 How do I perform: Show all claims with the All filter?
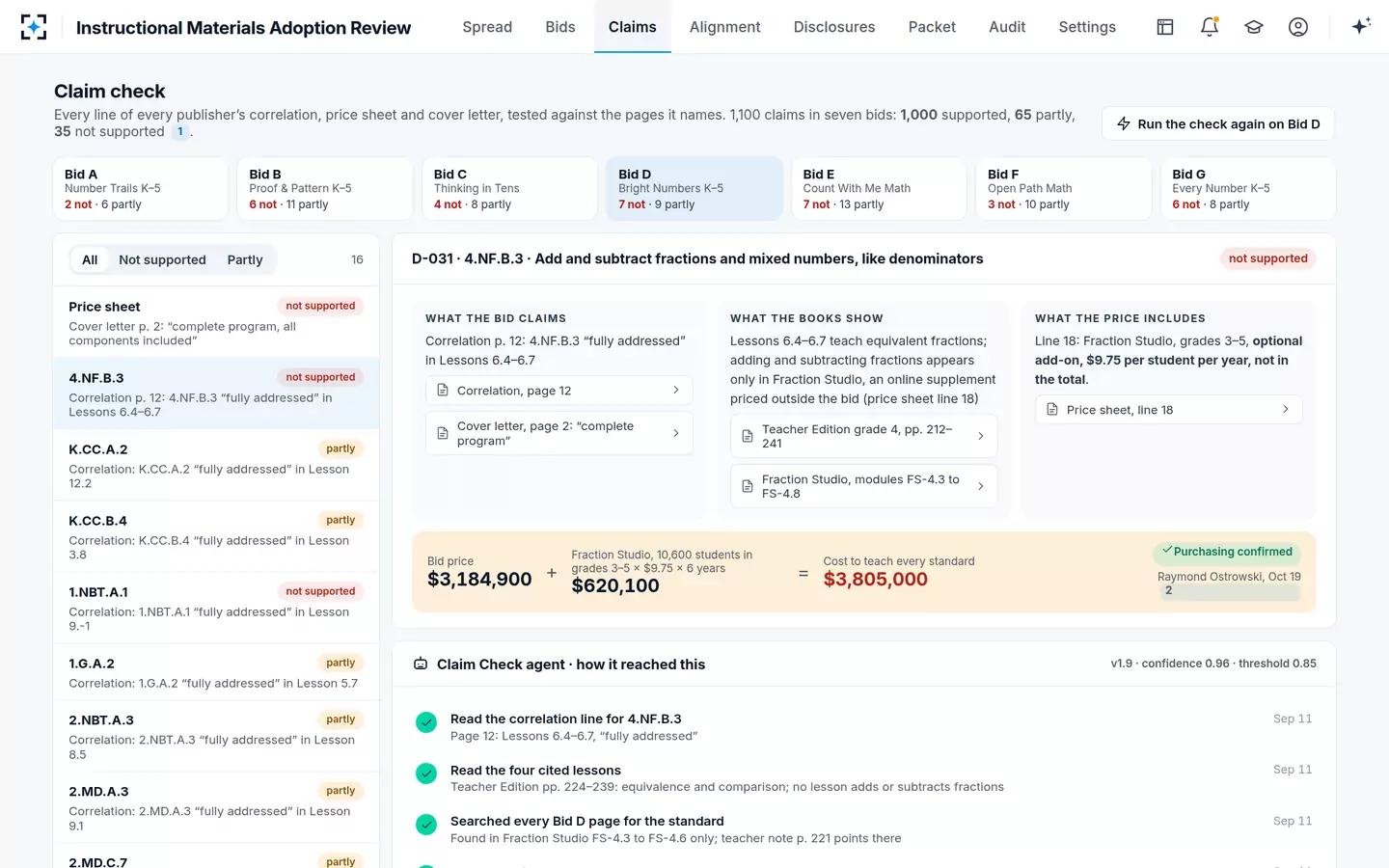tap(90, 259)
